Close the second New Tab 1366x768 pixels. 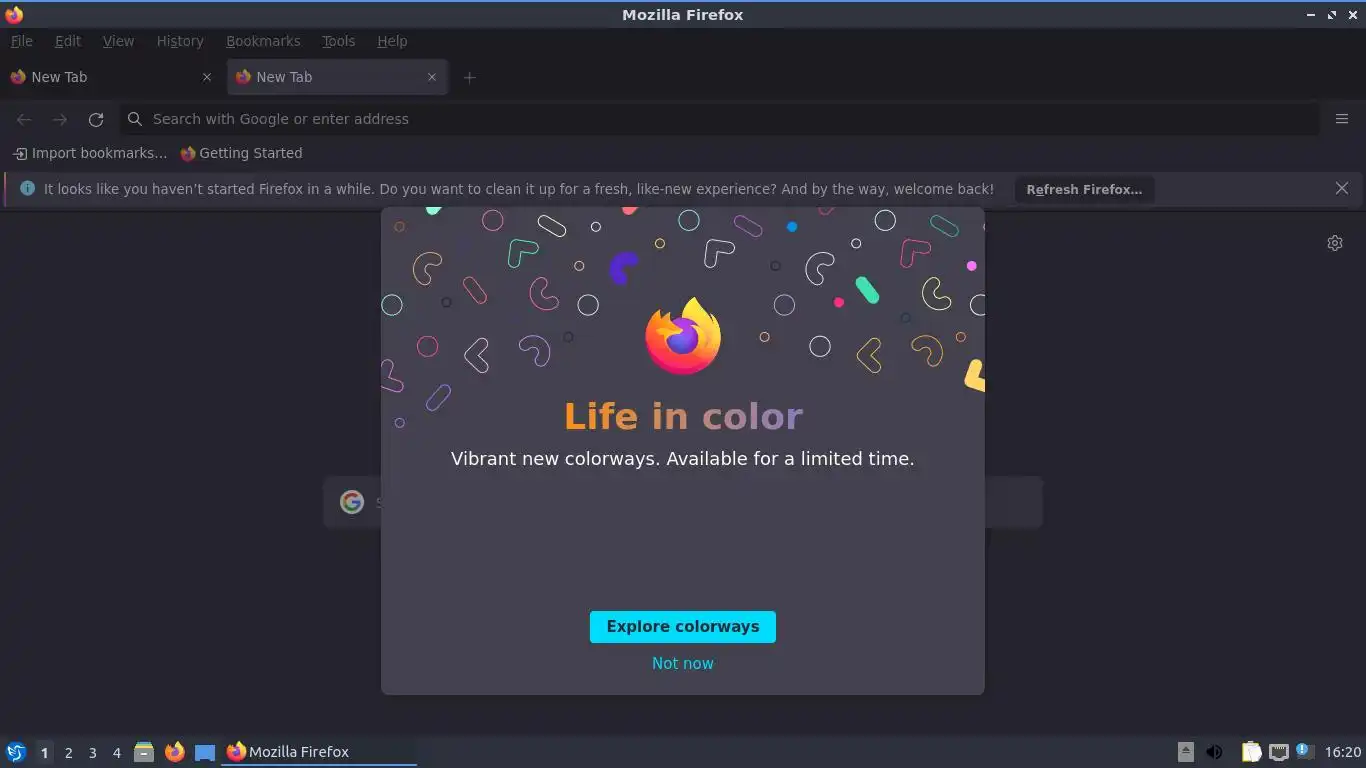432,77
